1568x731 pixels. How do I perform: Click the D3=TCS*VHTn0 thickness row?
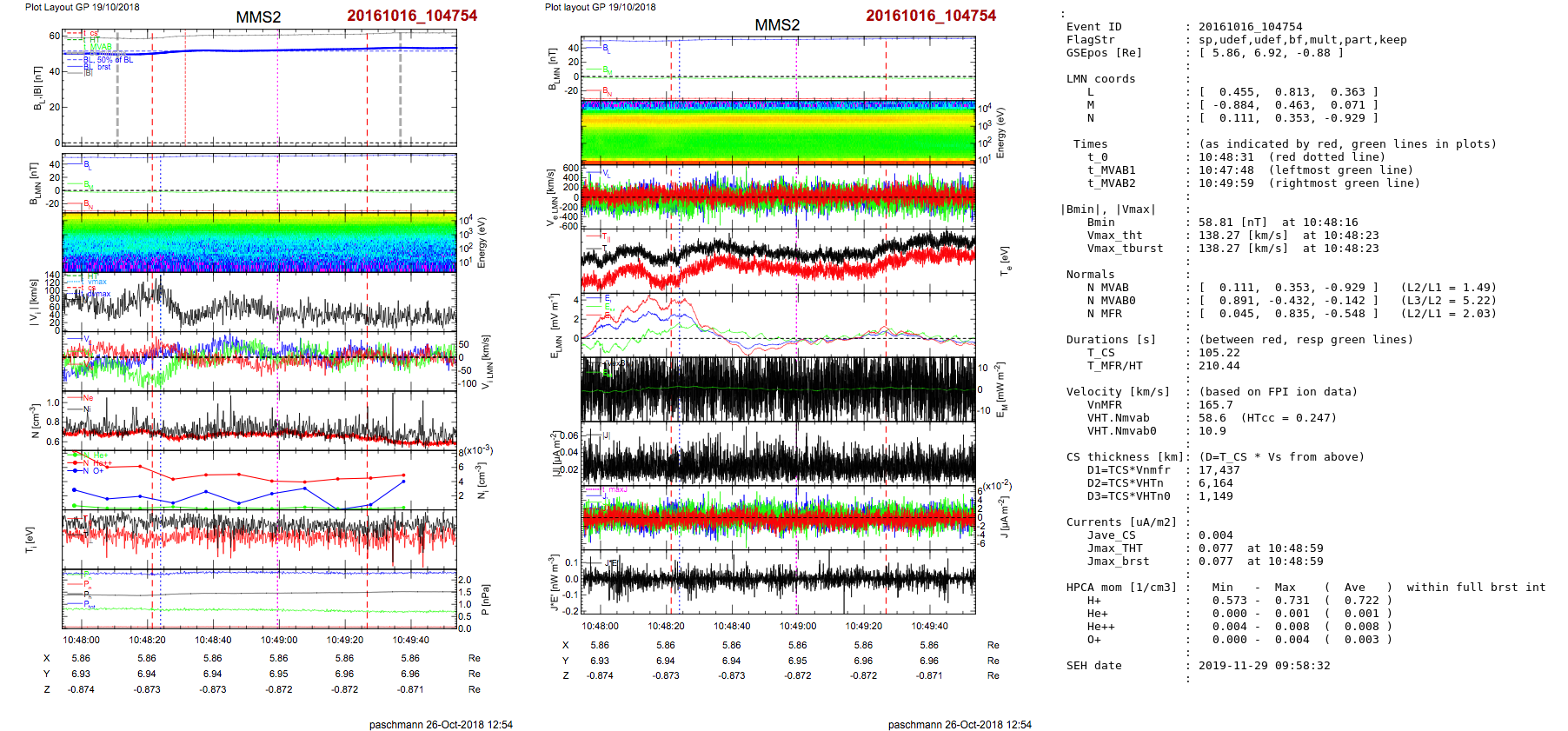pyautogui.click(x=1128, y=496)
